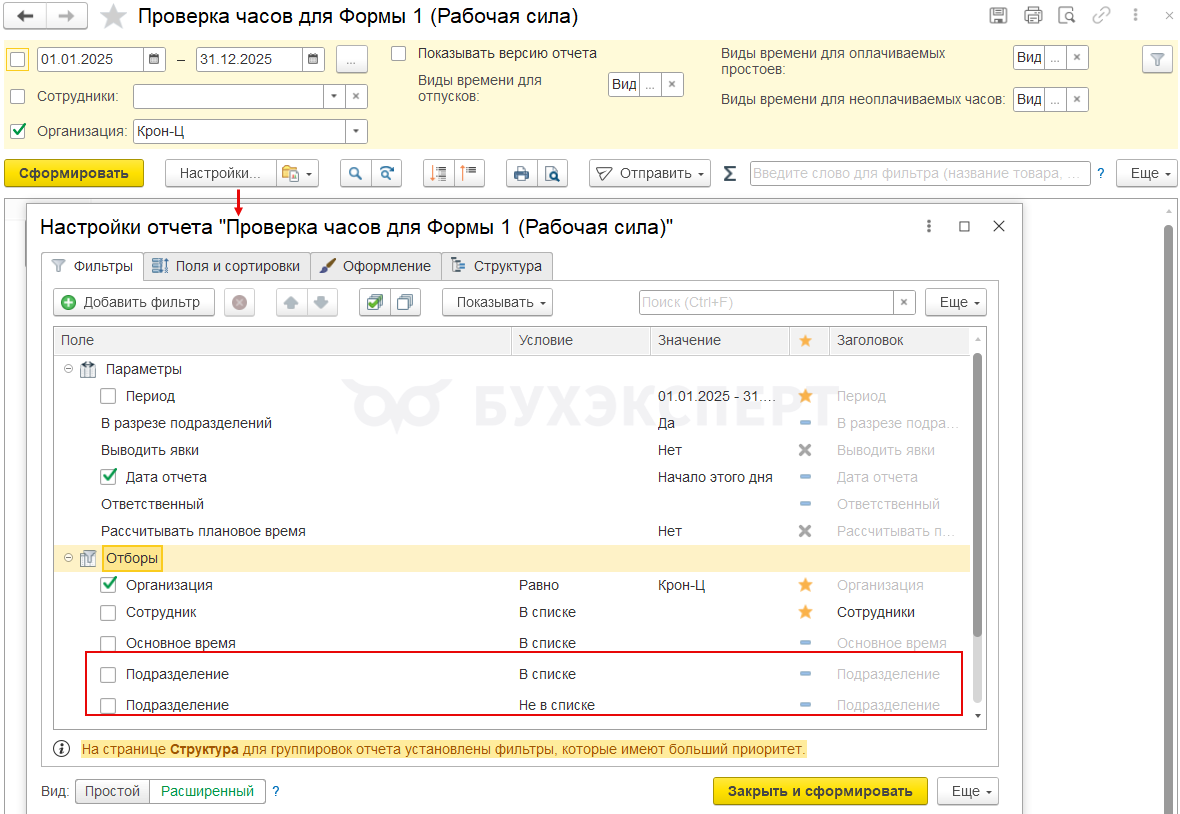Viewport: 1180px width, 814px height.
Task: Collapse the Параметры tree group
Action: pos(69,369)
